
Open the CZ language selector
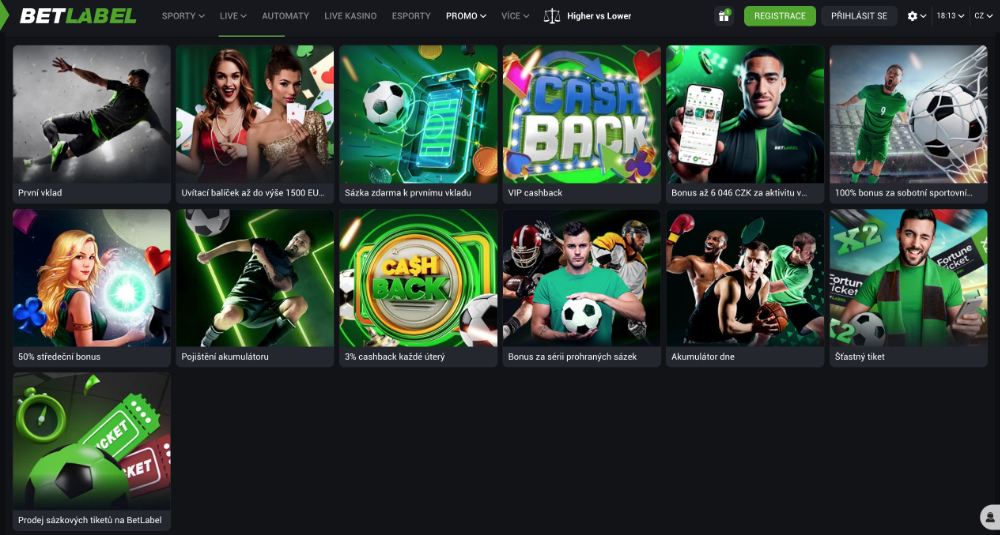point(983,16)
